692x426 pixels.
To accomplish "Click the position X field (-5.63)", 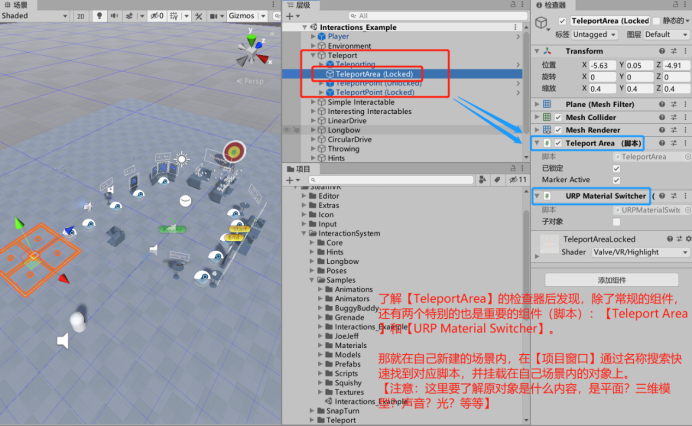I will [602, 65].
